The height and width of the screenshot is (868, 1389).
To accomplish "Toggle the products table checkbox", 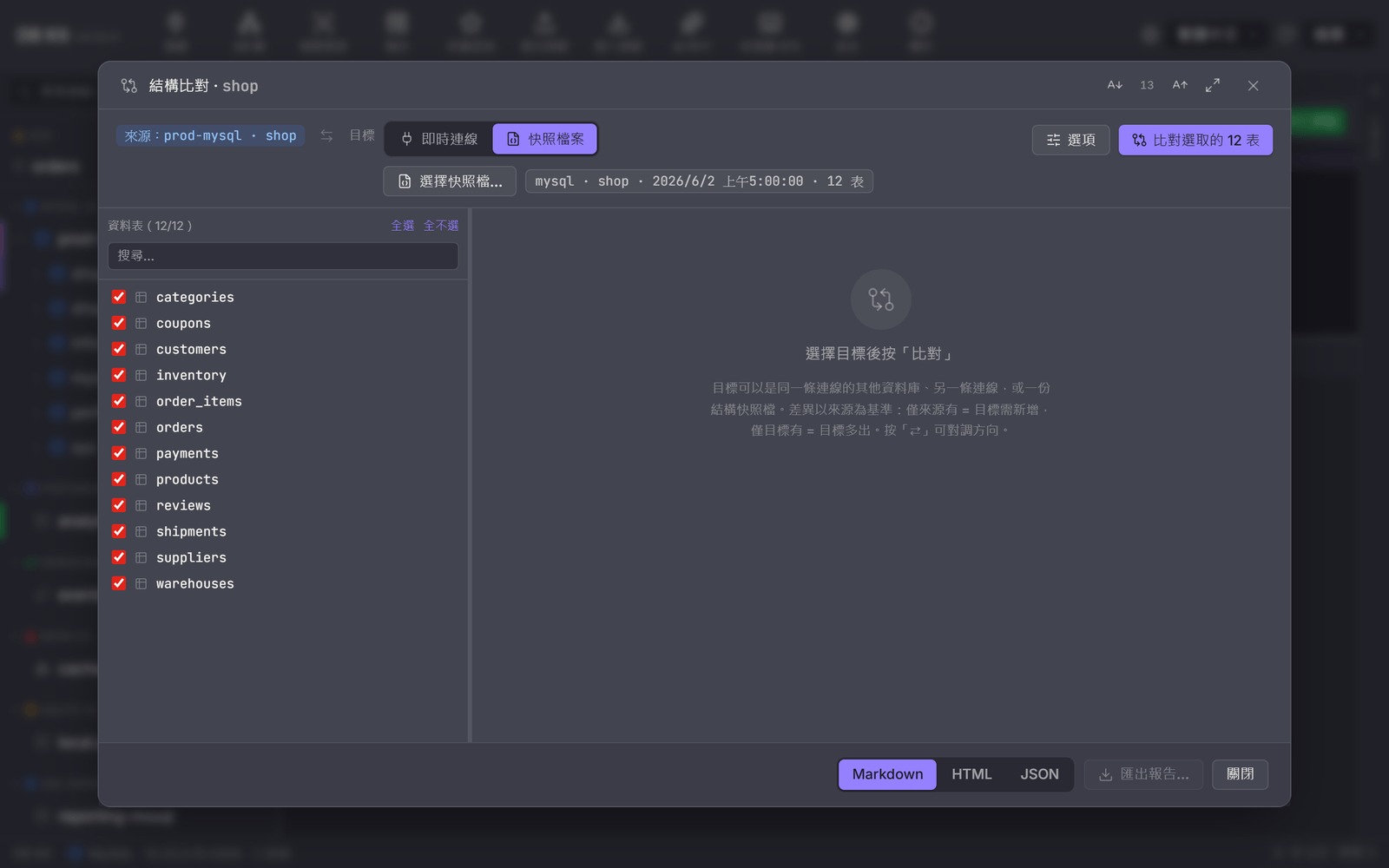I will [119, 479].
